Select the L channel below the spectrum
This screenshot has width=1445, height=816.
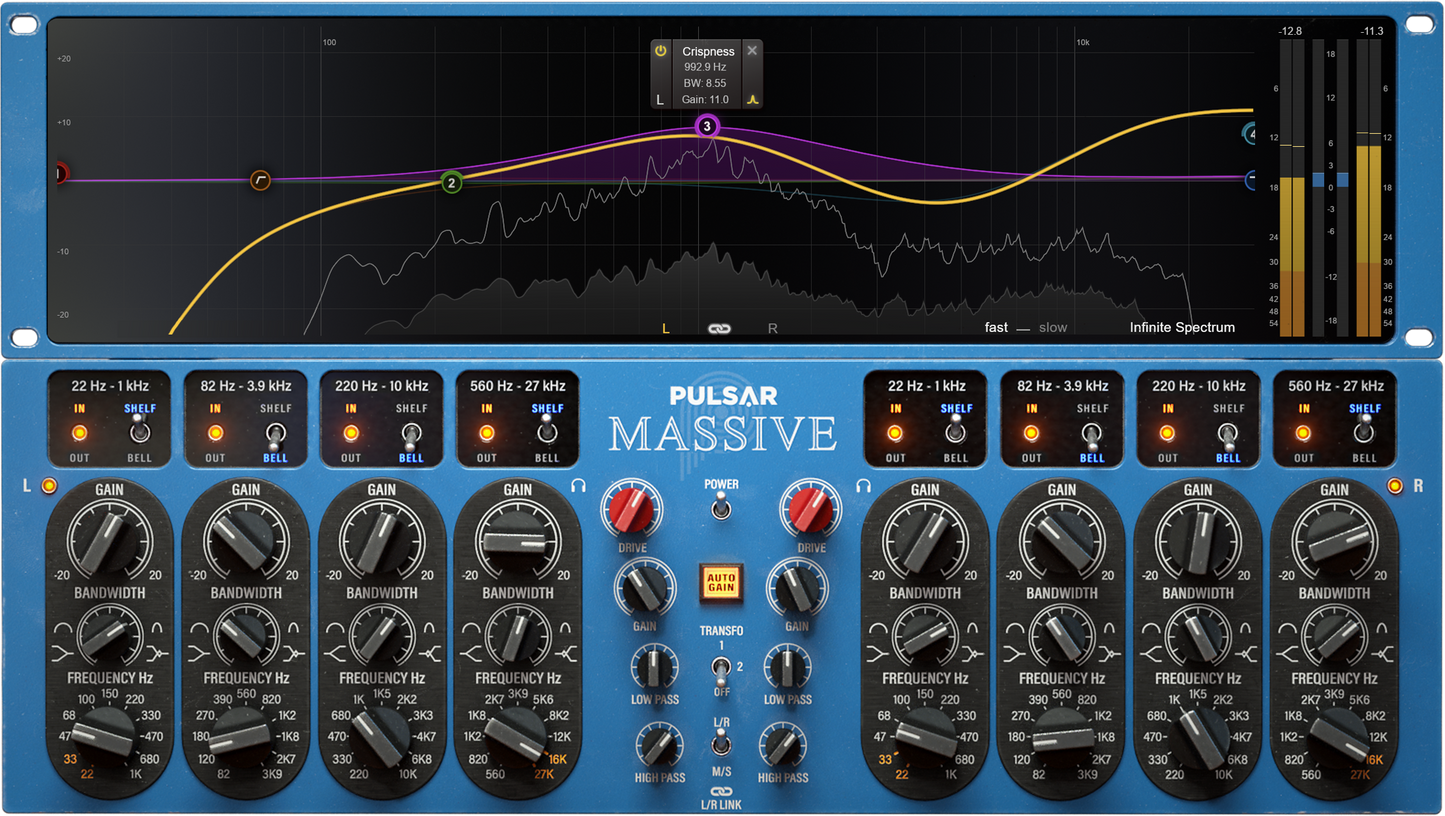pyautogui.click(x=666, y=328)
